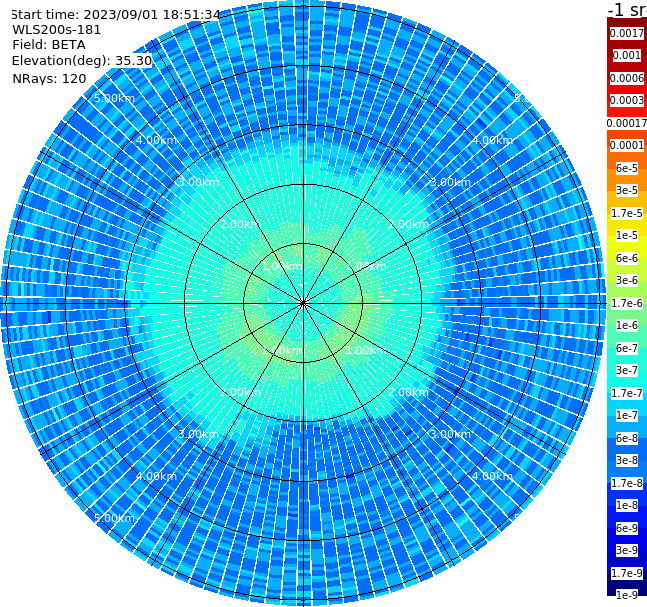This screenshot has width=647, height=607.
Task: Click the 1.7e-5 colorbar label
Action: coord(627,213)
